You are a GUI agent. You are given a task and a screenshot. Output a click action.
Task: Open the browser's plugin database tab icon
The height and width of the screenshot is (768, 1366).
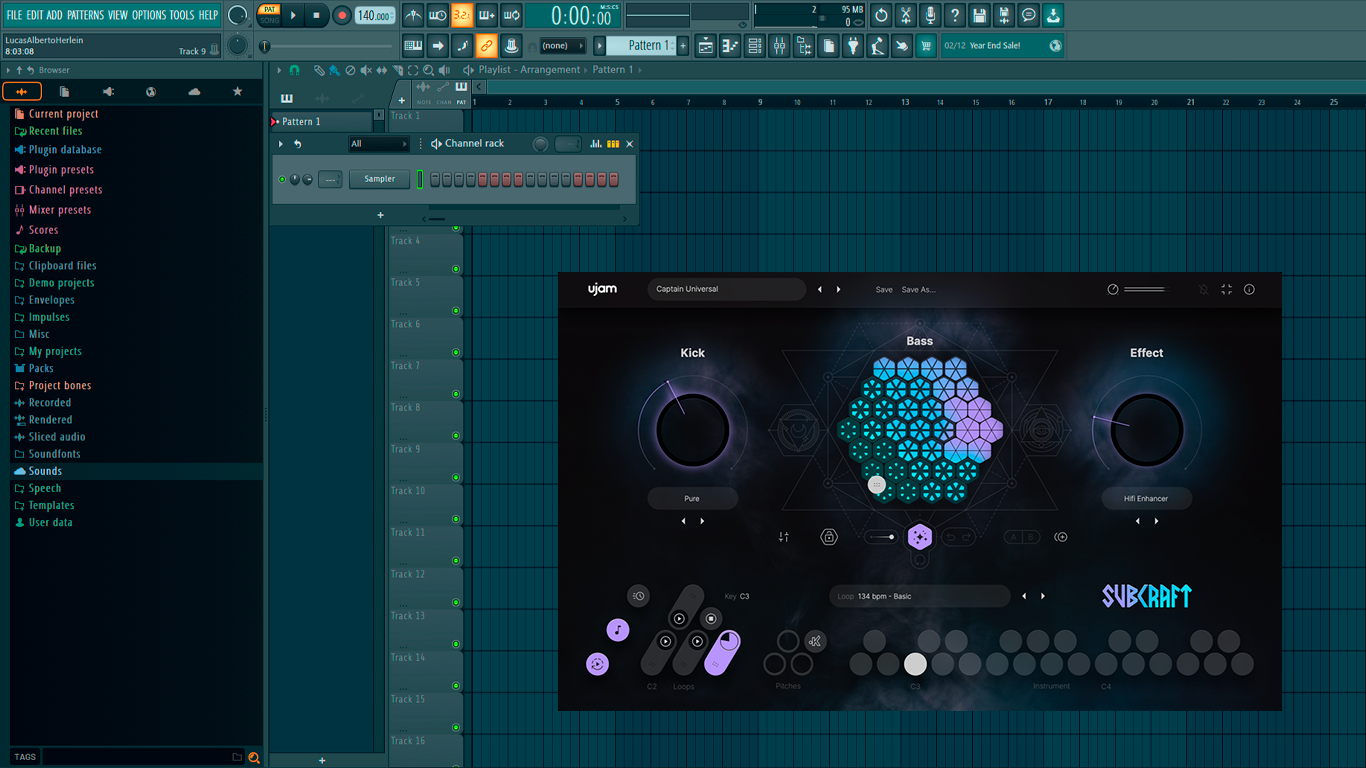click(x=108, y=92)
